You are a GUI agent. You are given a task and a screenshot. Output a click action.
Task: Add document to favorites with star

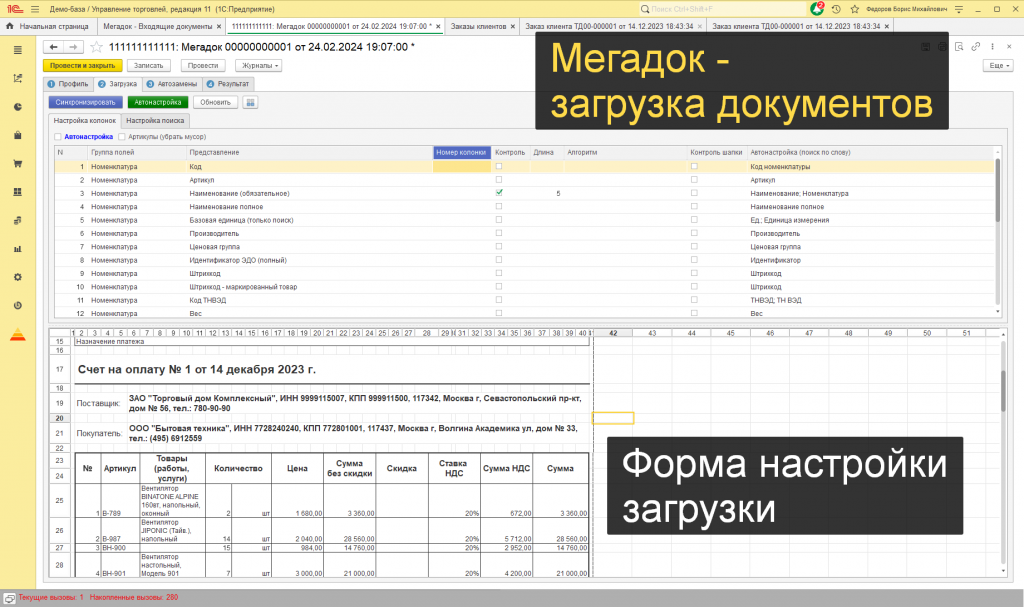(x=97, y=47)
